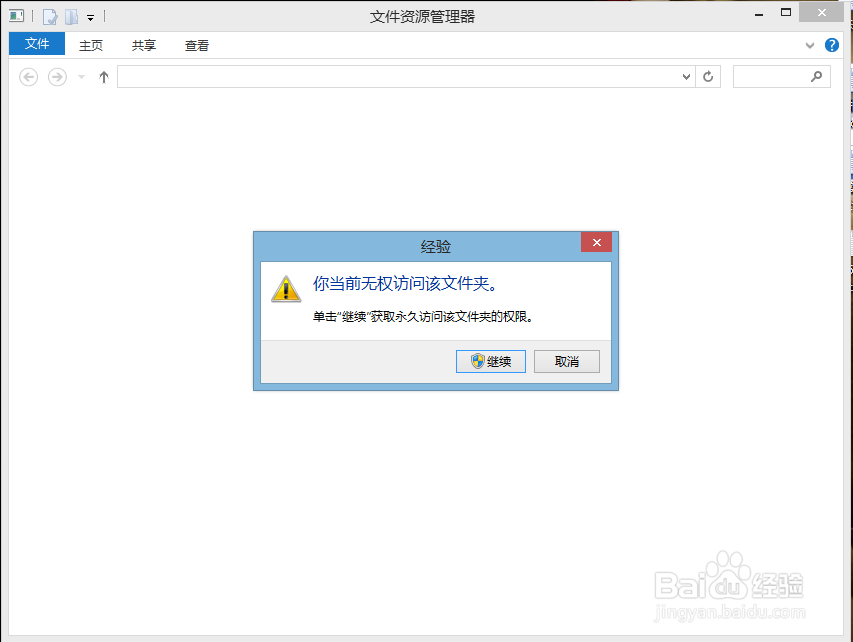The width and height of the screenshot is (853, 642).
Task: Click the yellow warning triangle in the dialog
Action: pos(285,289)
